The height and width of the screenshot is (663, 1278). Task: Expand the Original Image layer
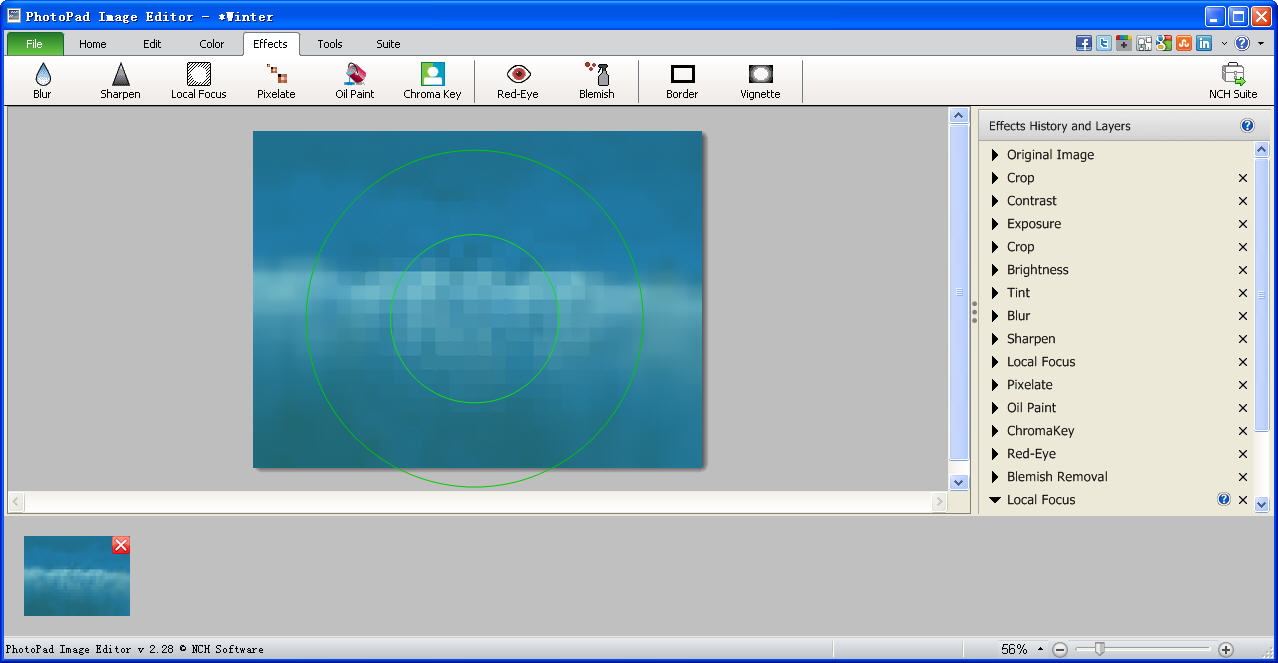pos(995,155)
